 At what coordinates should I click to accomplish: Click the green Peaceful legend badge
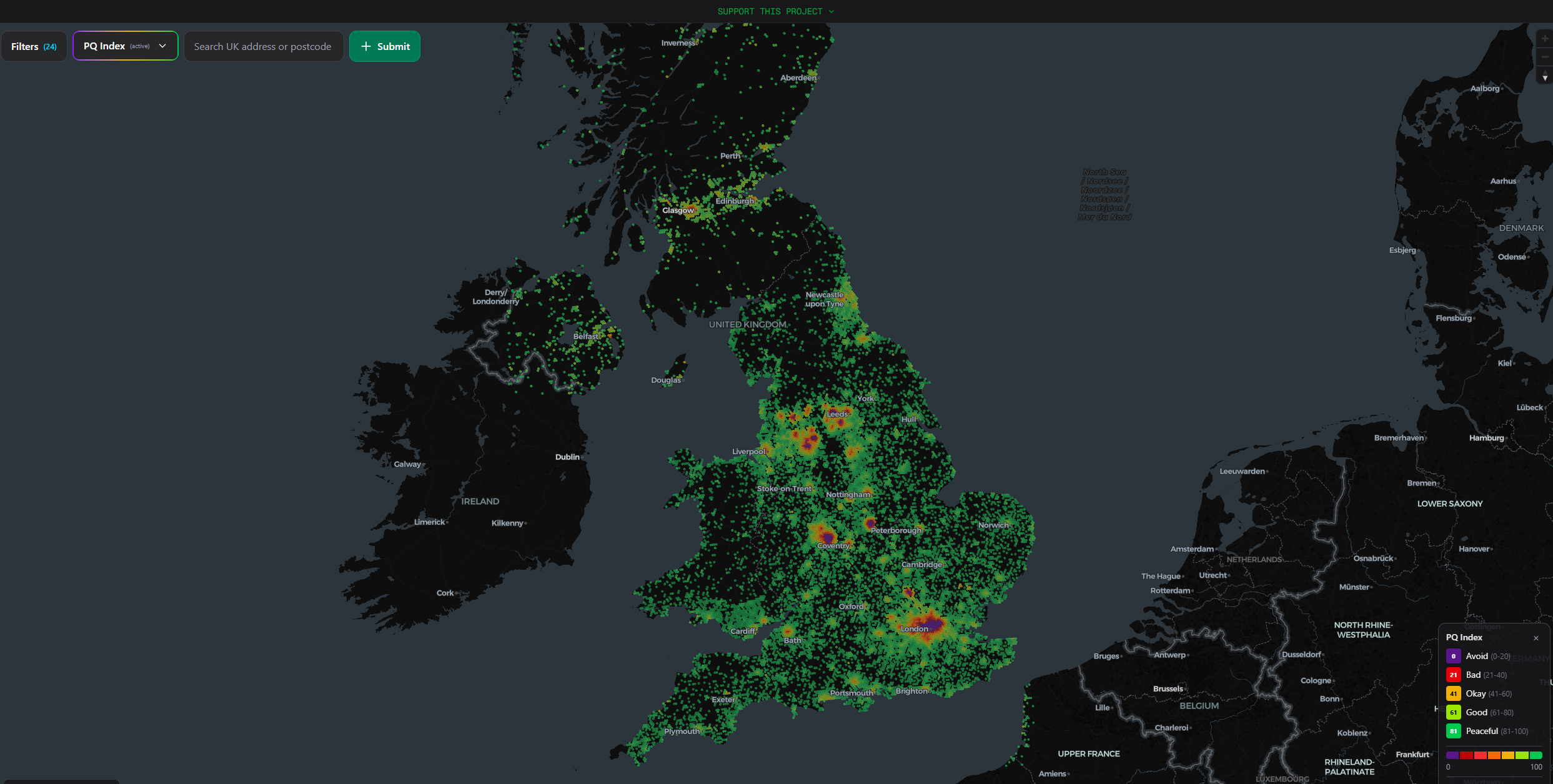click(x=1453, y=731)
